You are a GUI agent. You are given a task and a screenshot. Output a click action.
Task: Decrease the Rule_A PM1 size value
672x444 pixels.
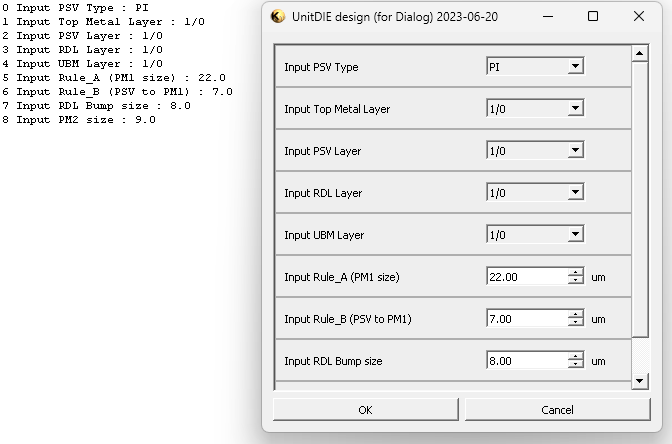click(575, 281)
